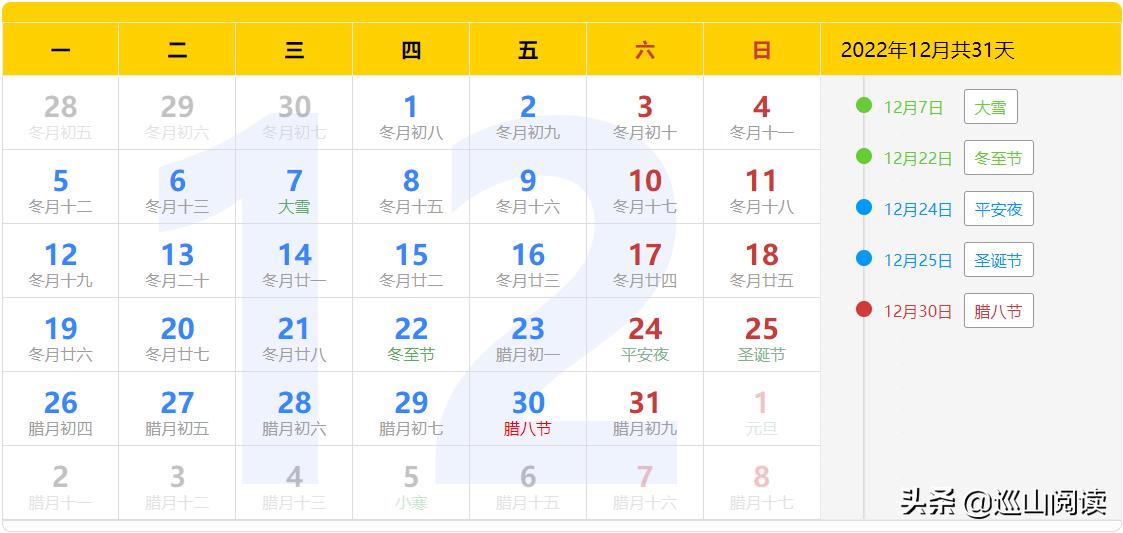
Task: Click the 日 Sunday column header
Action: pyautogui.click(x=761, y=49)
